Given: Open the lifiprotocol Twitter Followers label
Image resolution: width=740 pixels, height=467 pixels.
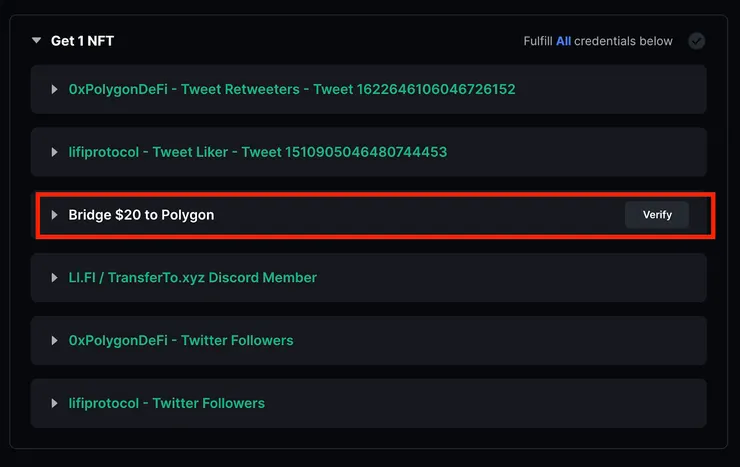Looking at the screenshot, I should [x=167, y=404].
